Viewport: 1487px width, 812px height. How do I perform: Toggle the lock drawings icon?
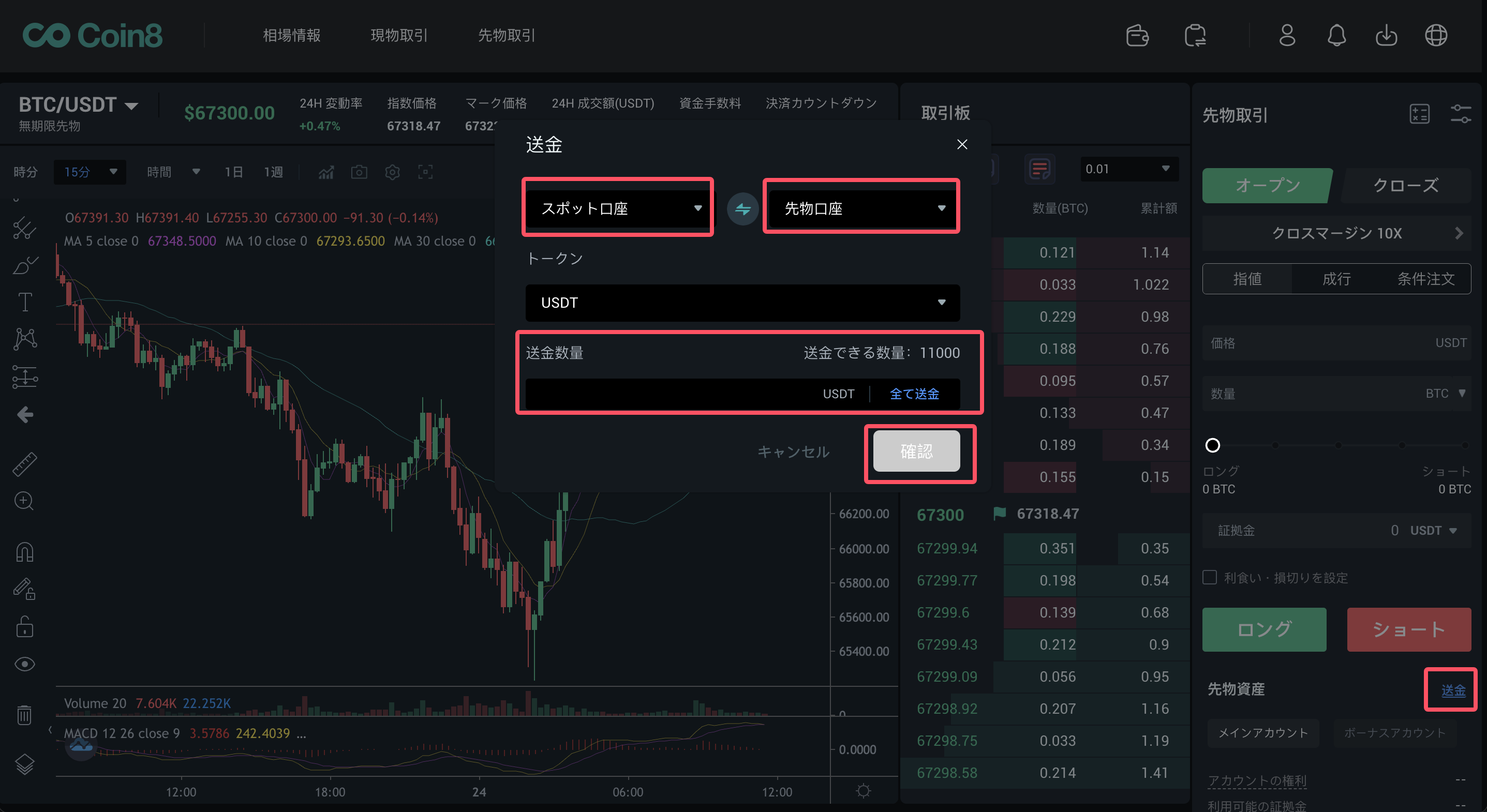tap(24, 627)
